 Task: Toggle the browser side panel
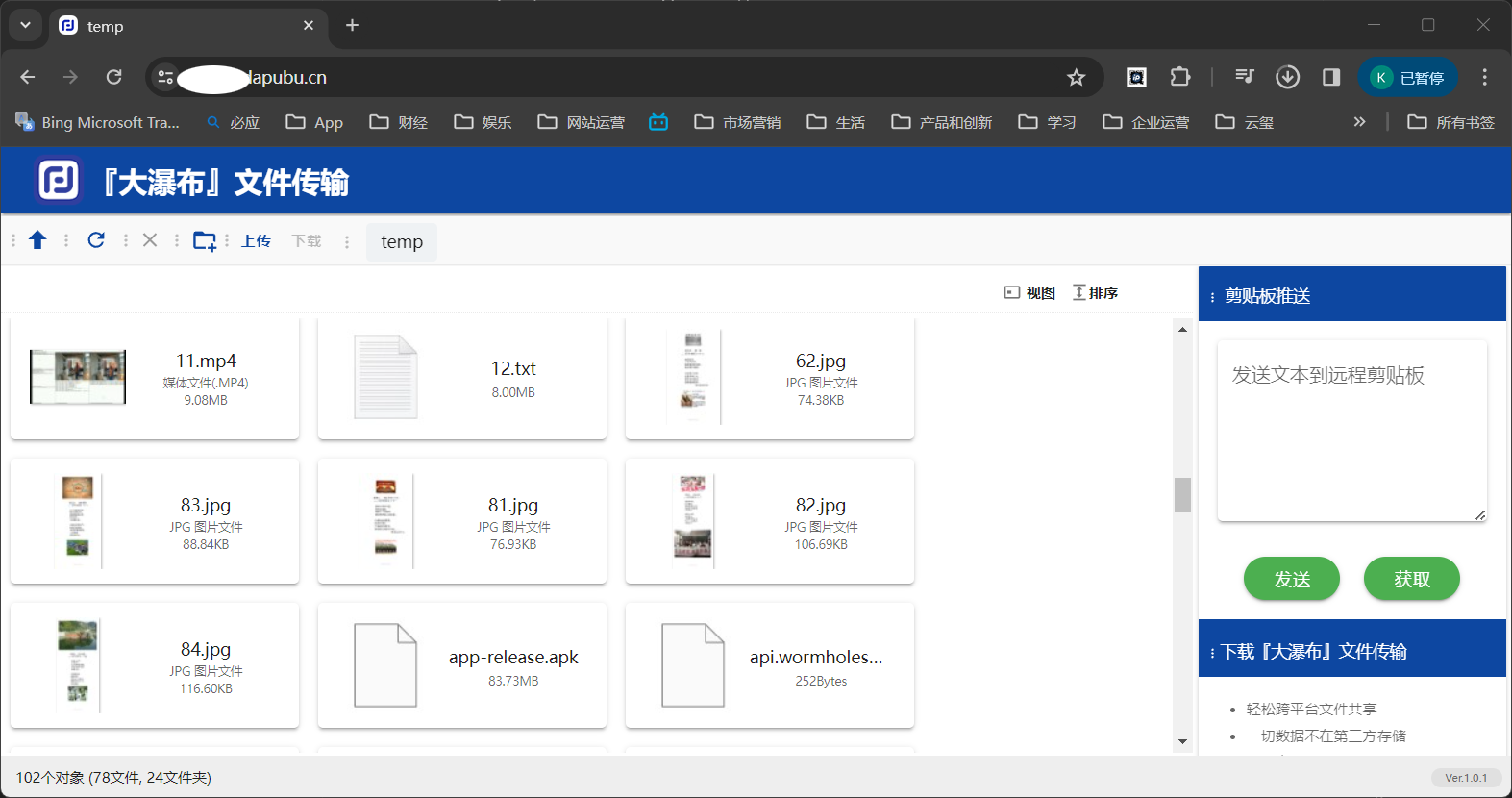(1331, 78)
